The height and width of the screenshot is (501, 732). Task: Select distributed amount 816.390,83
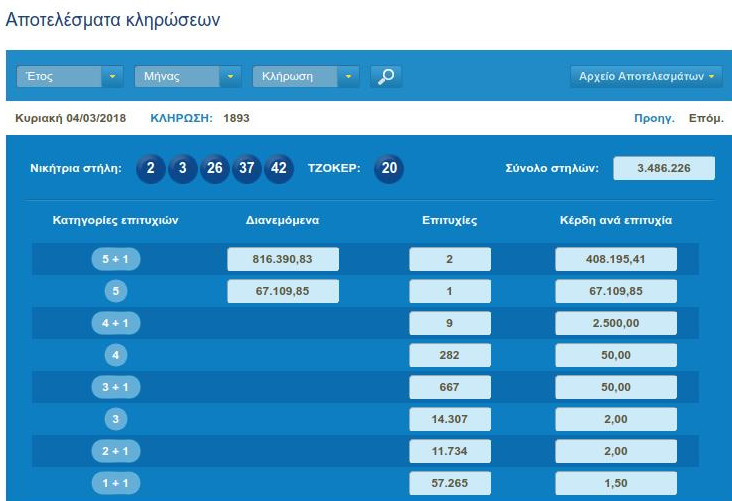click(283, 259)
